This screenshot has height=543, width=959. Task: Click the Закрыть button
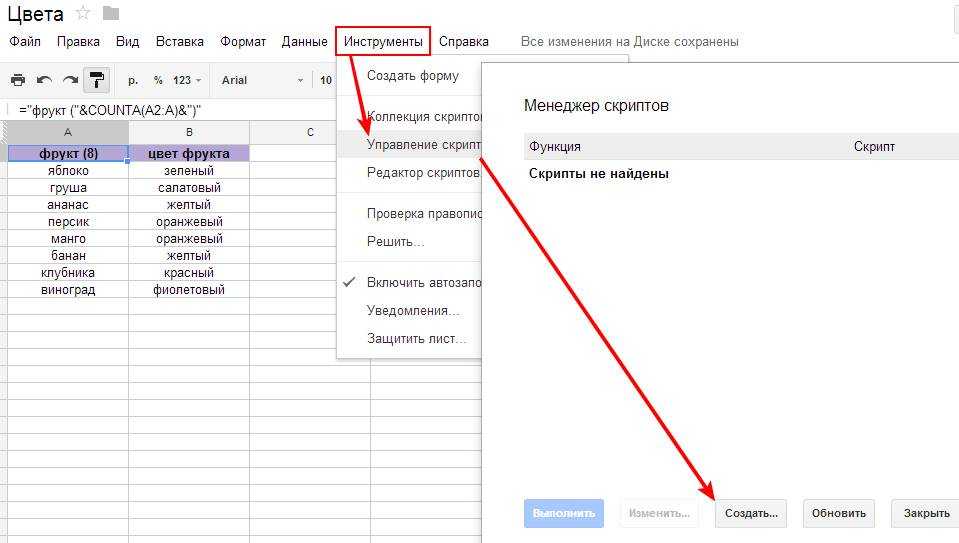[926, 513]
